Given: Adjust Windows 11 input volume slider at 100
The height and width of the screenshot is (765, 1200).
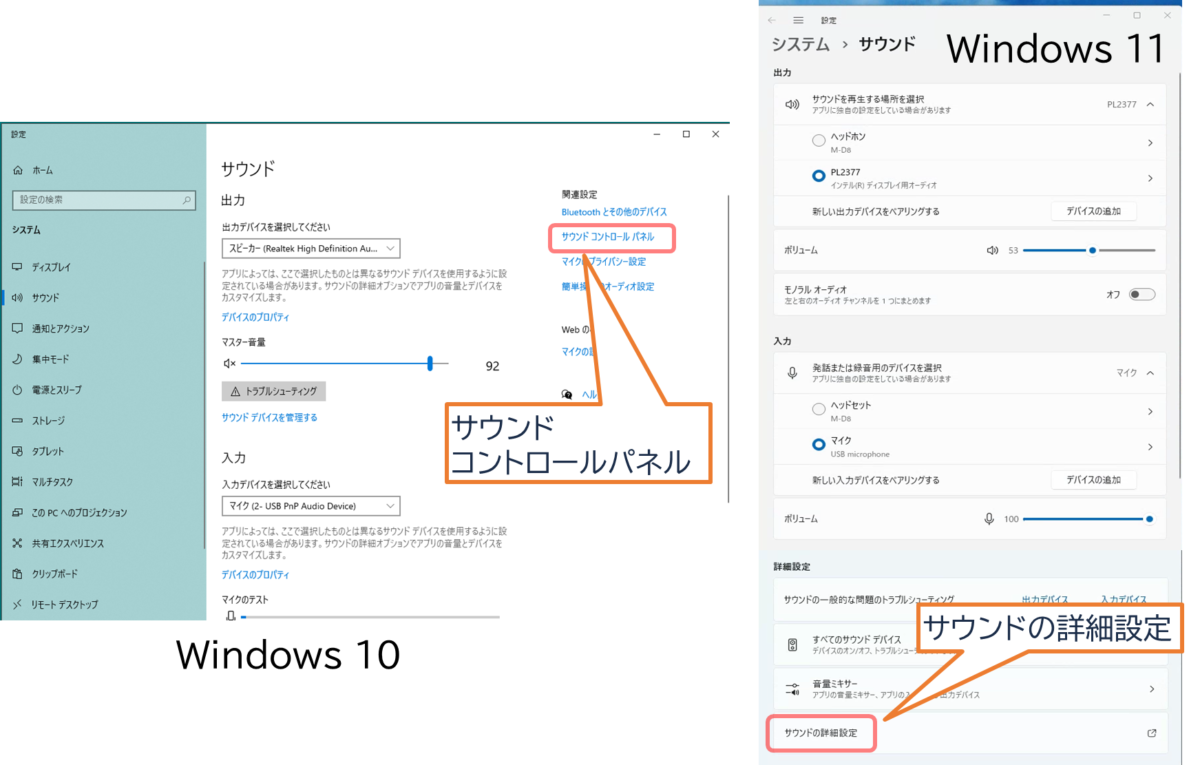Looking at the screenshot, I should click(x=1088, y=519).
